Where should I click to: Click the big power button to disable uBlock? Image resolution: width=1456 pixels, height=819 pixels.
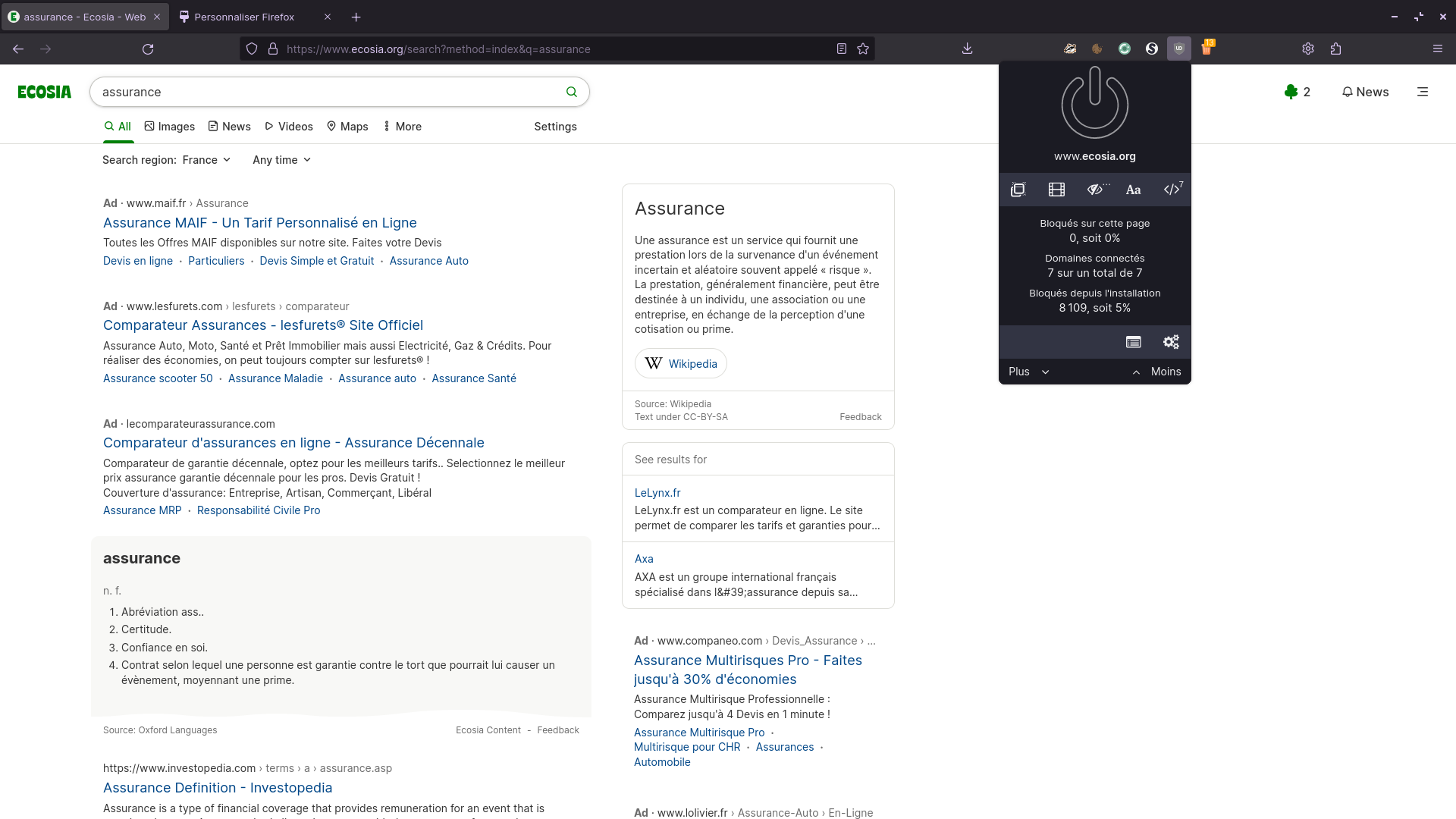tap(1094, 103)
